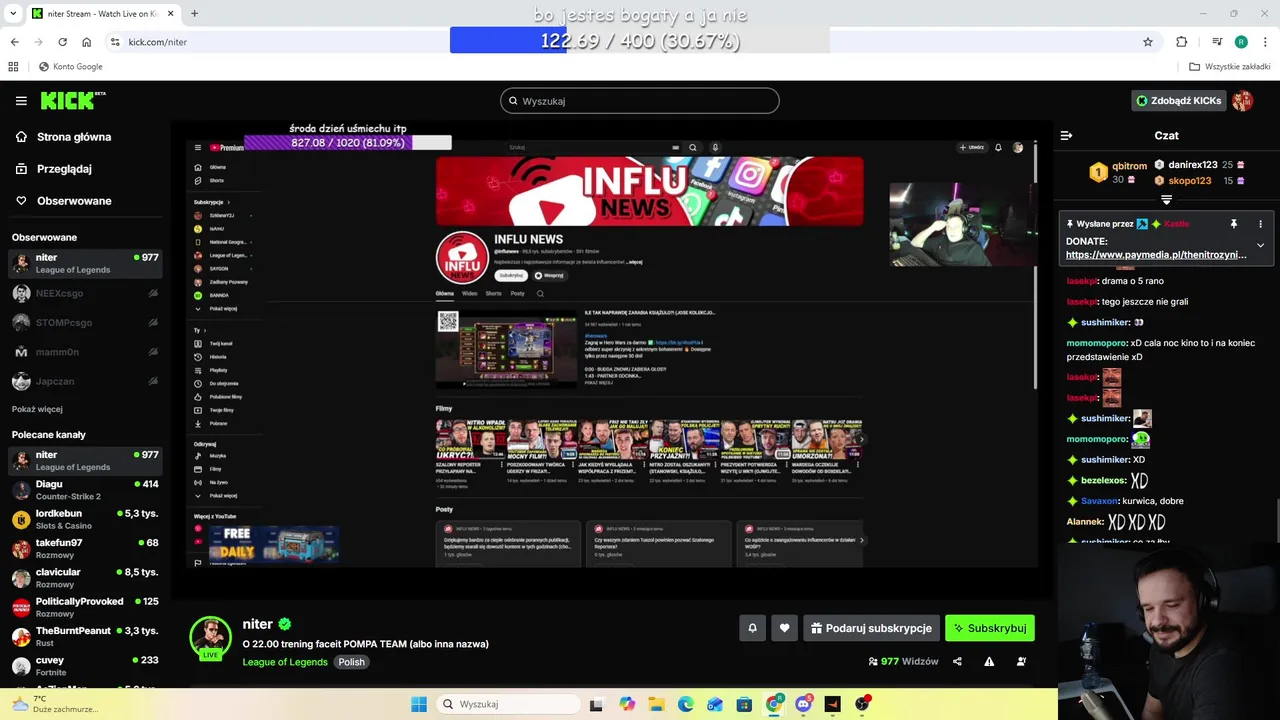1280x720 pixels.
Task: Open recommended channel TheBurntPeanut
Action: (85, 637)
